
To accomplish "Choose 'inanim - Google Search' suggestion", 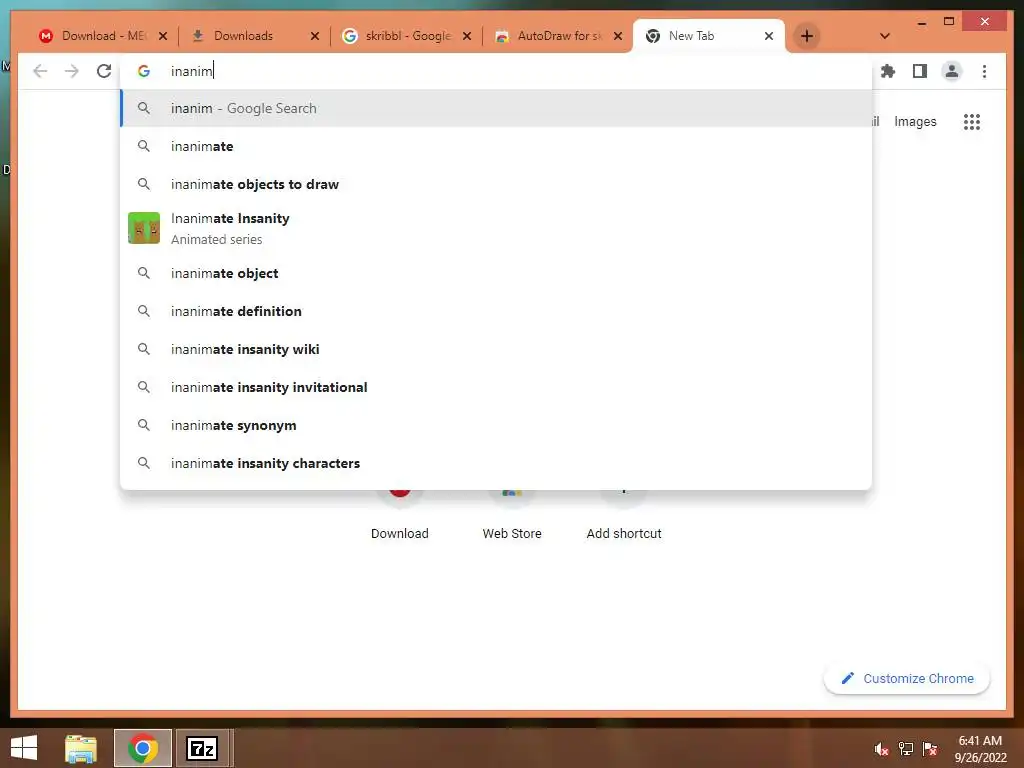I will pos(496,108).
